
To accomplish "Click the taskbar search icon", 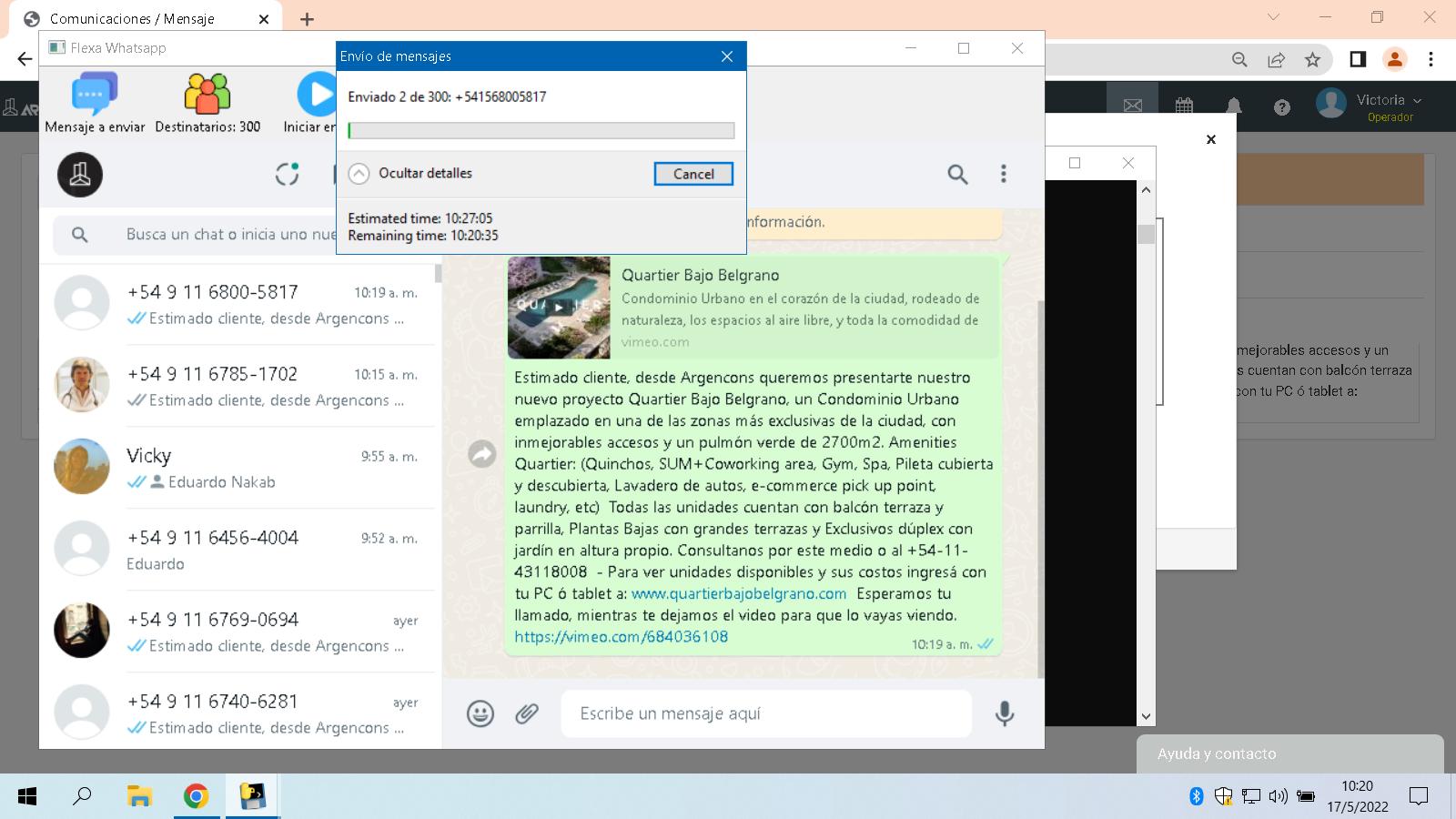I will (x=82, y=796).
